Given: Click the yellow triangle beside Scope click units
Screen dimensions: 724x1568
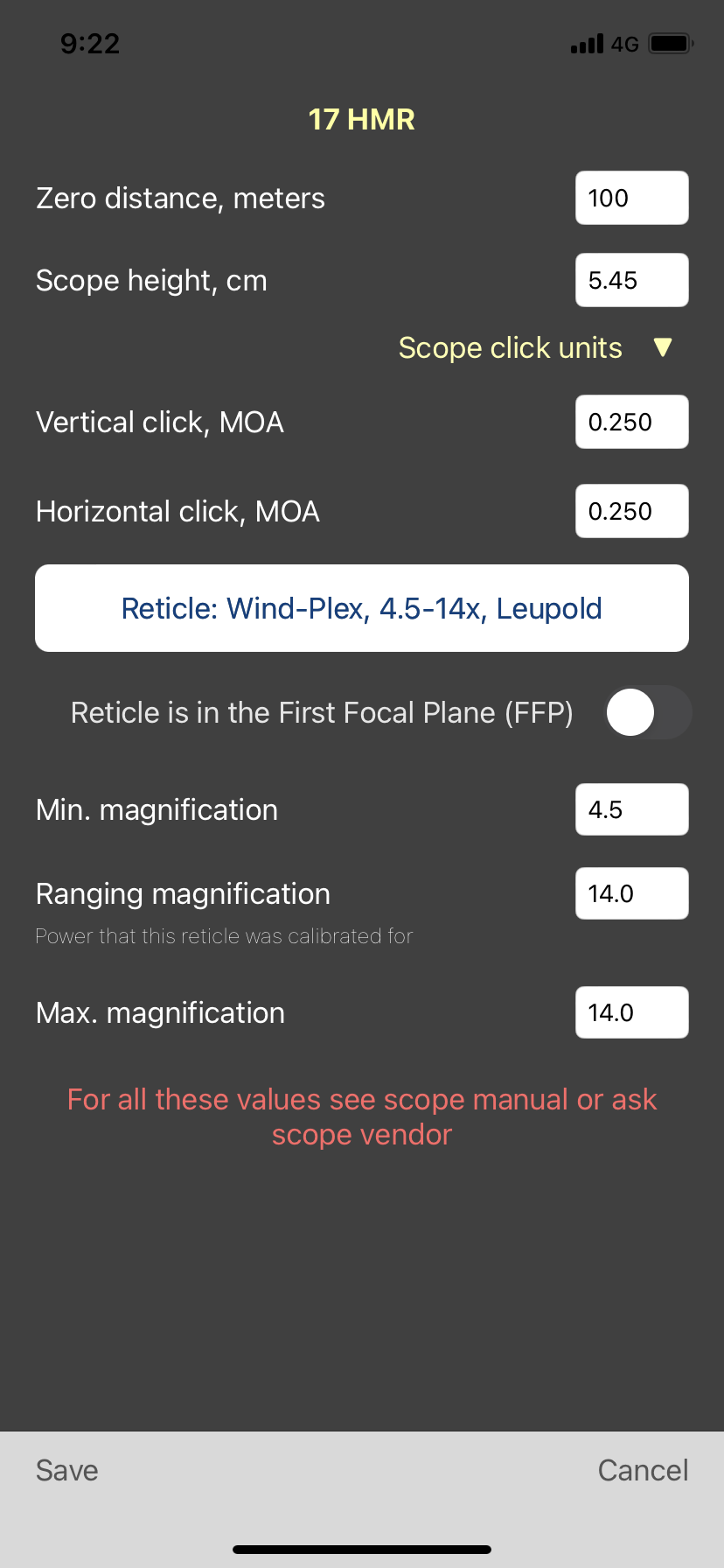Looking at the screenshot, I should pyautogui.click(x=663, y=347).
